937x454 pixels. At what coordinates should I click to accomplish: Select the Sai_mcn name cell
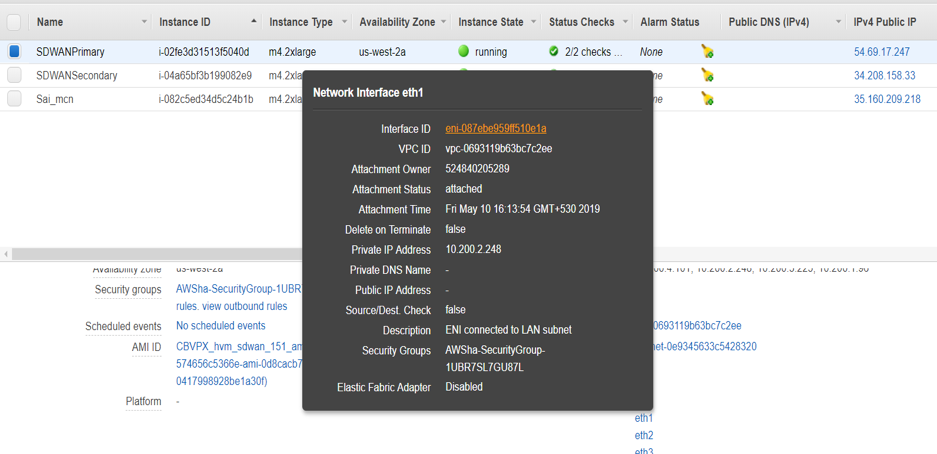[x=56, y=99]
